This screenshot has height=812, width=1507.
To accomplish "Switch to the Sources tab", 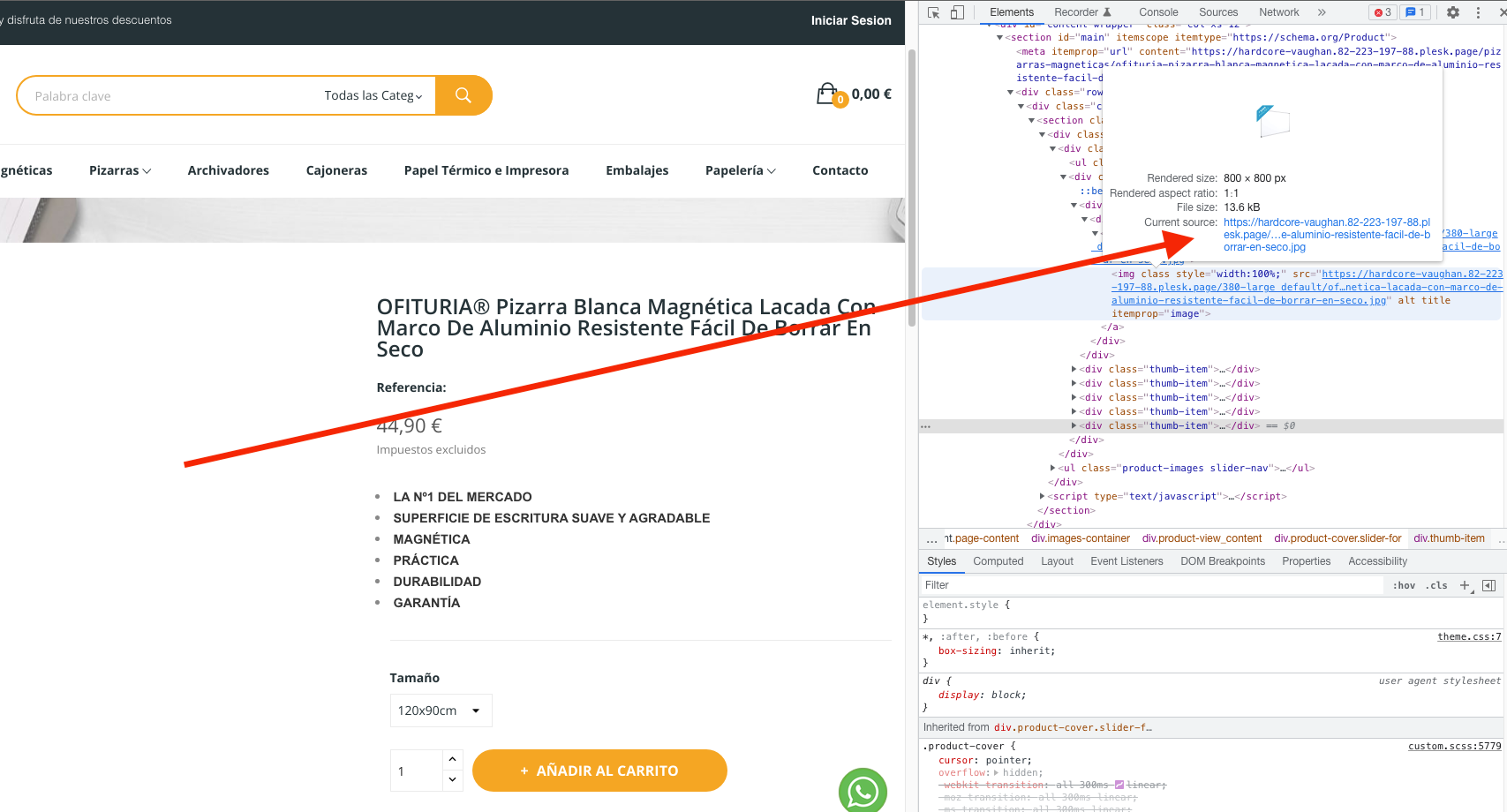I will pos(1218,12).
